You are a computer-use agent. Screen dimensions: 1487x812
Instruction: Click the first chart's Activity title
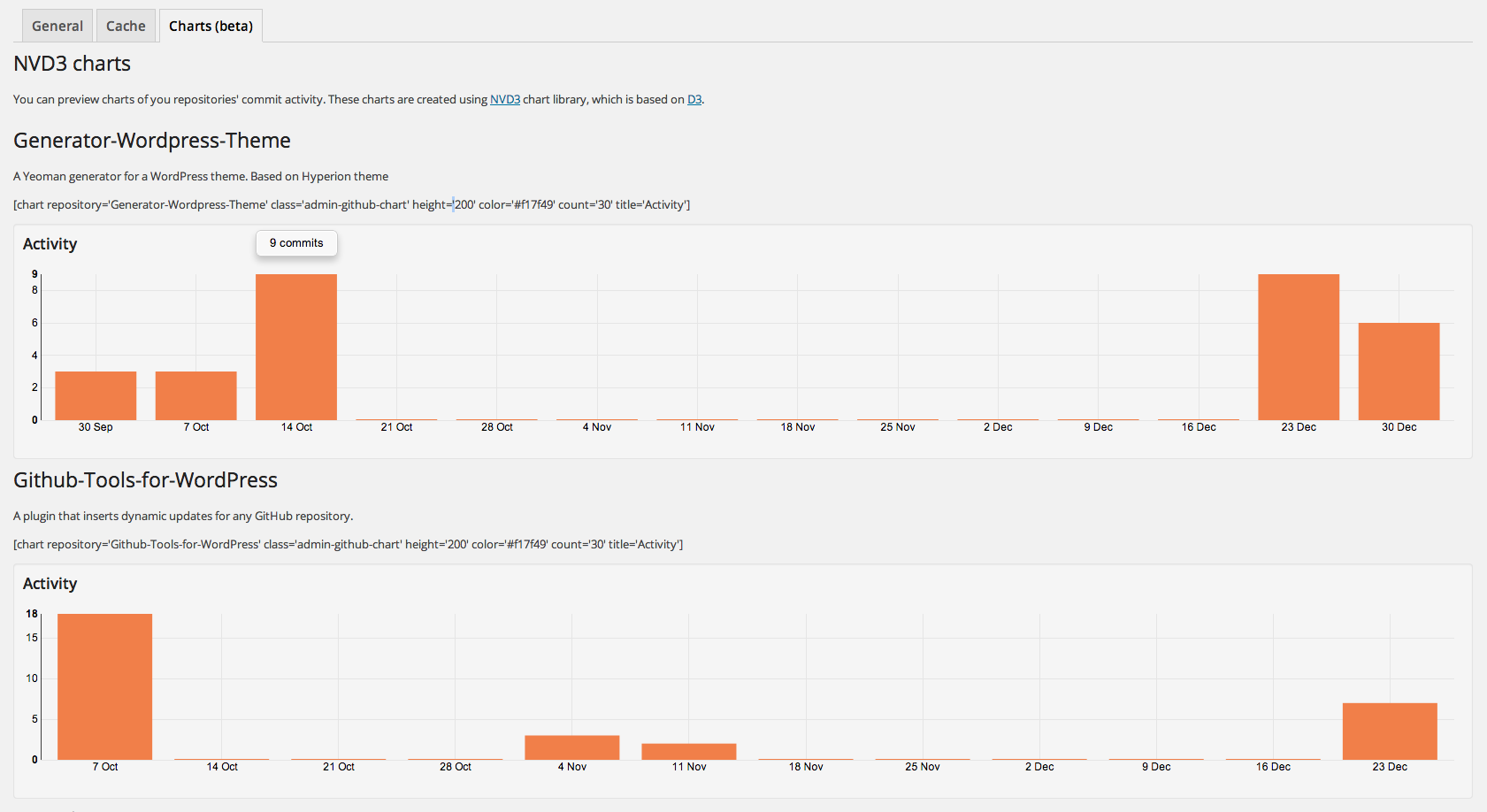coord(50,244)
